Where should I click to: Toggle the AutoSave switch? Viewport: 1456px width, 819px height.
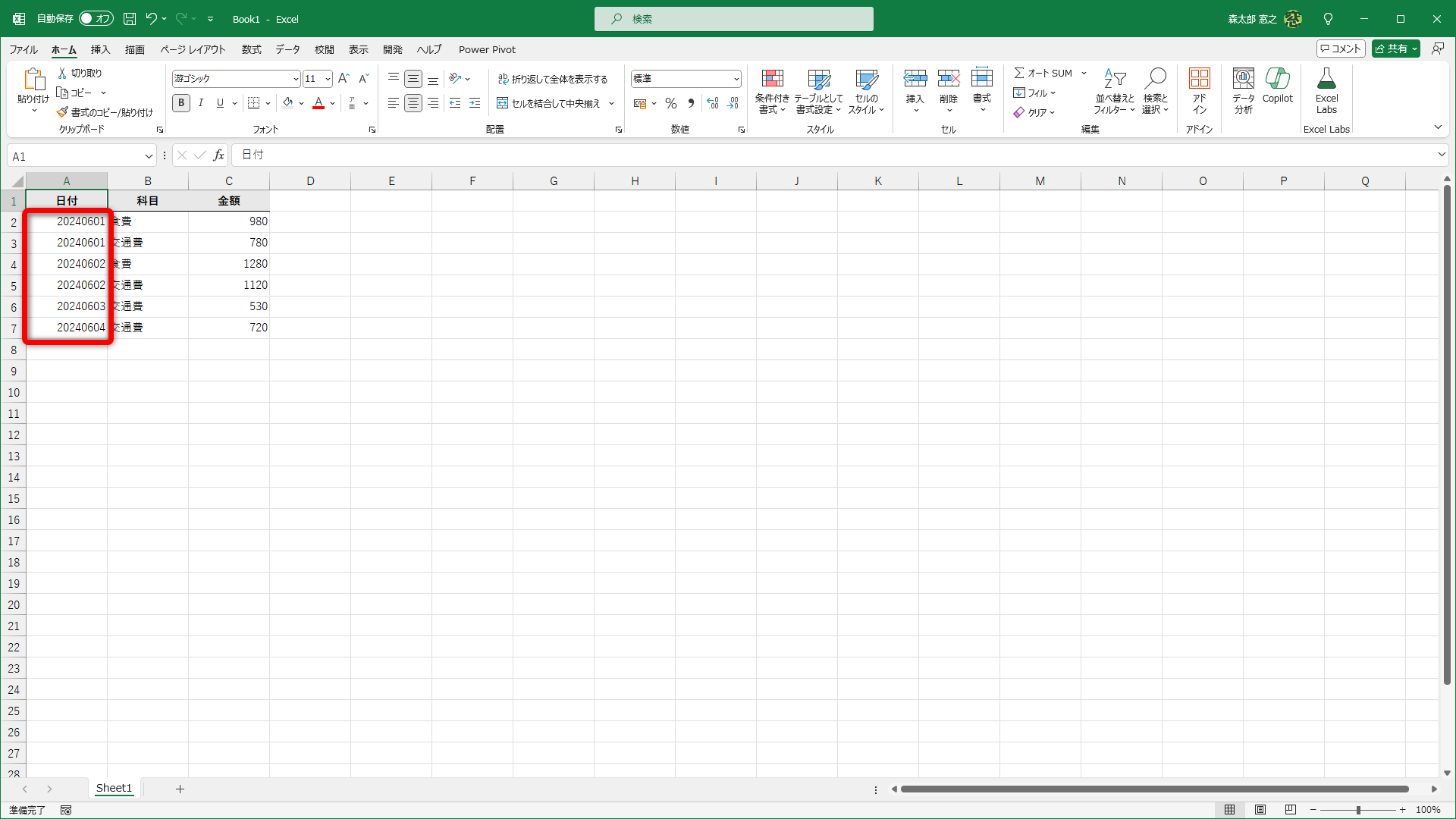click(96, 19)
